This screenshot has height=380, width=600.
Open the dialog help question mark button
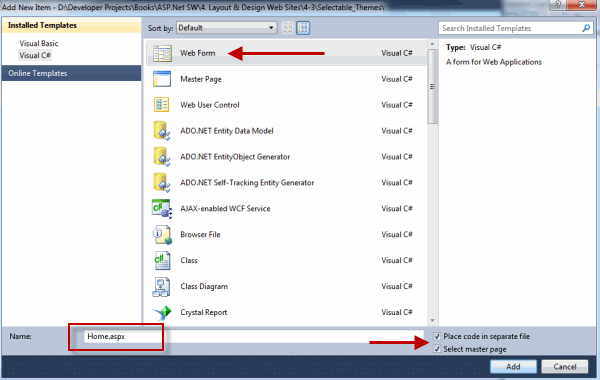click(x=558, y=4)
